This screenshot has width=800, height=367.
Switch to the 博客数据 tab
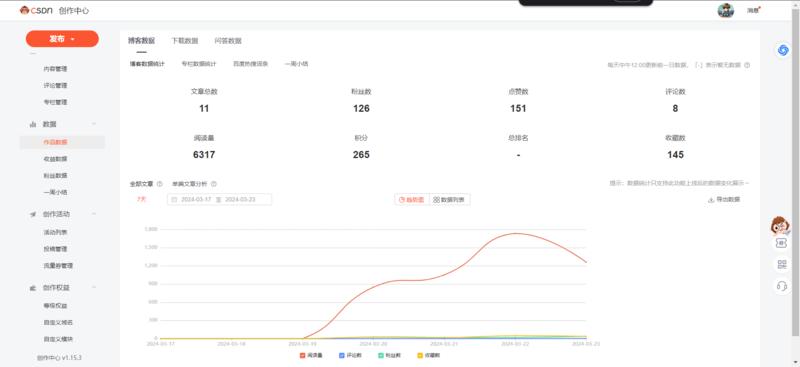tap(141, 41)
